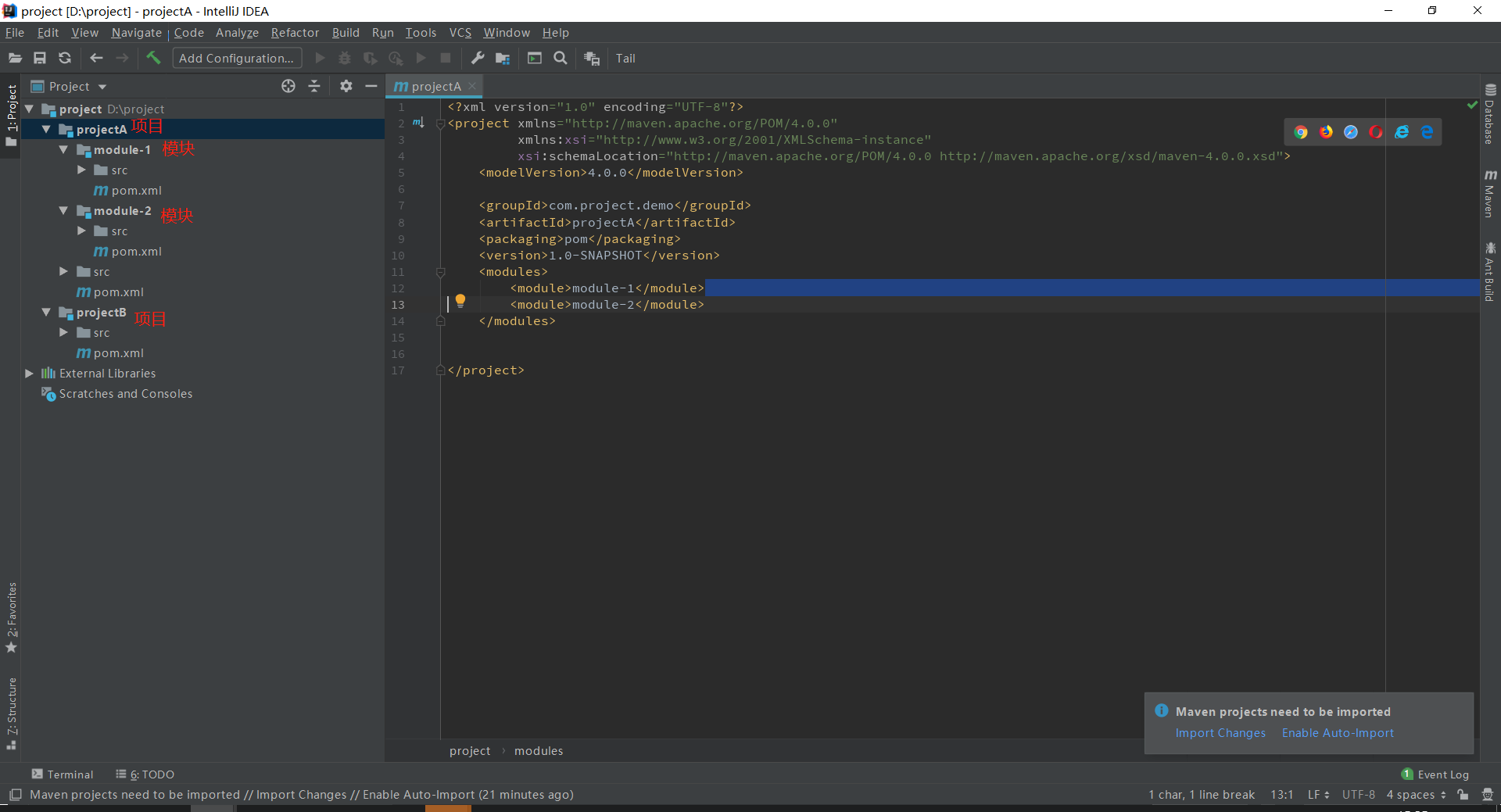
Task: Toggle the 6: TODO tool window
Action: 145,774
